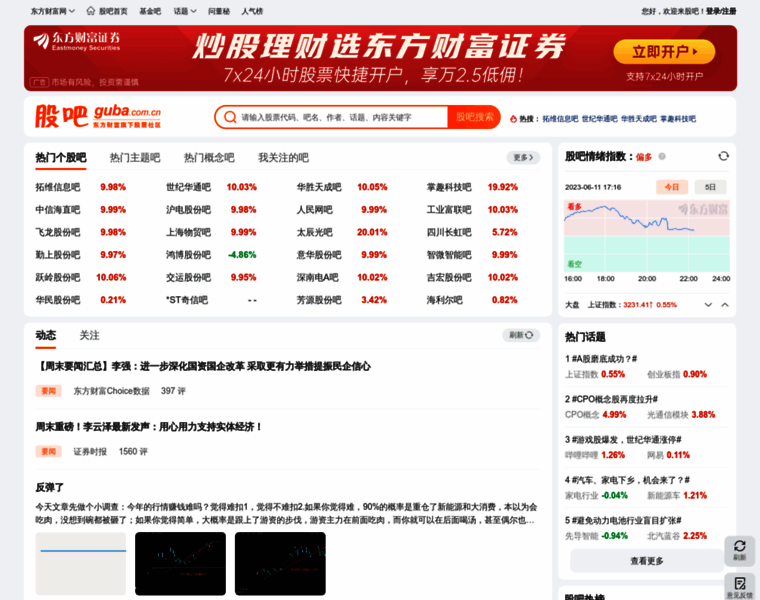Screen dimensions: 760x600
Task: Open the post titled 反弹了
Action: click(x=49, y=488)
